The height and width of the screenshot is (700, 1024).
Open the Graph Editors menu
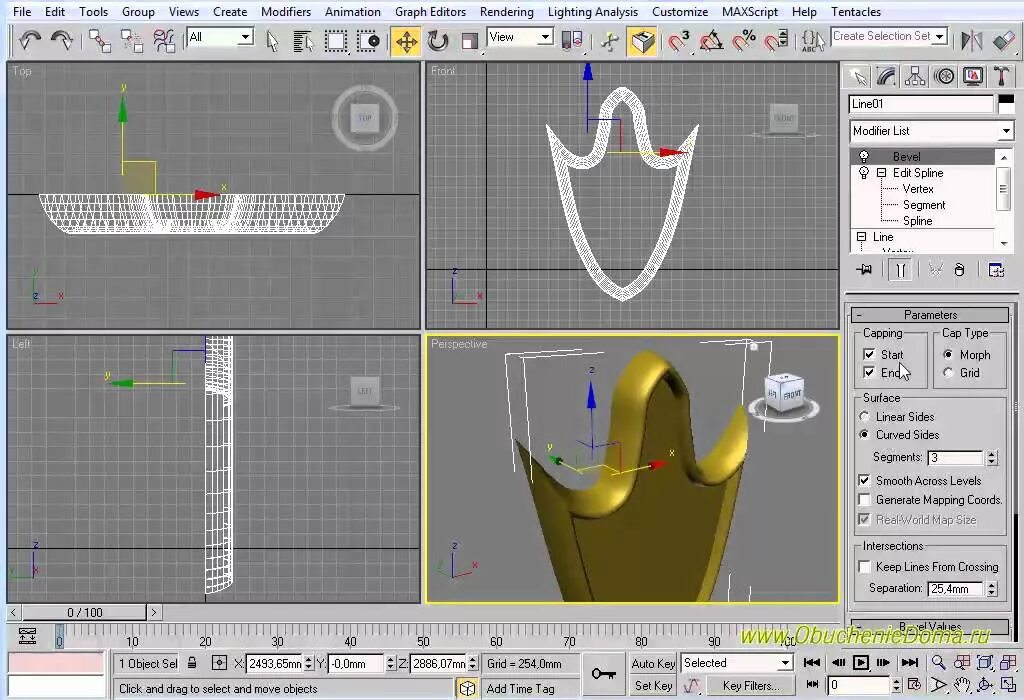click(x=430, y=12)
